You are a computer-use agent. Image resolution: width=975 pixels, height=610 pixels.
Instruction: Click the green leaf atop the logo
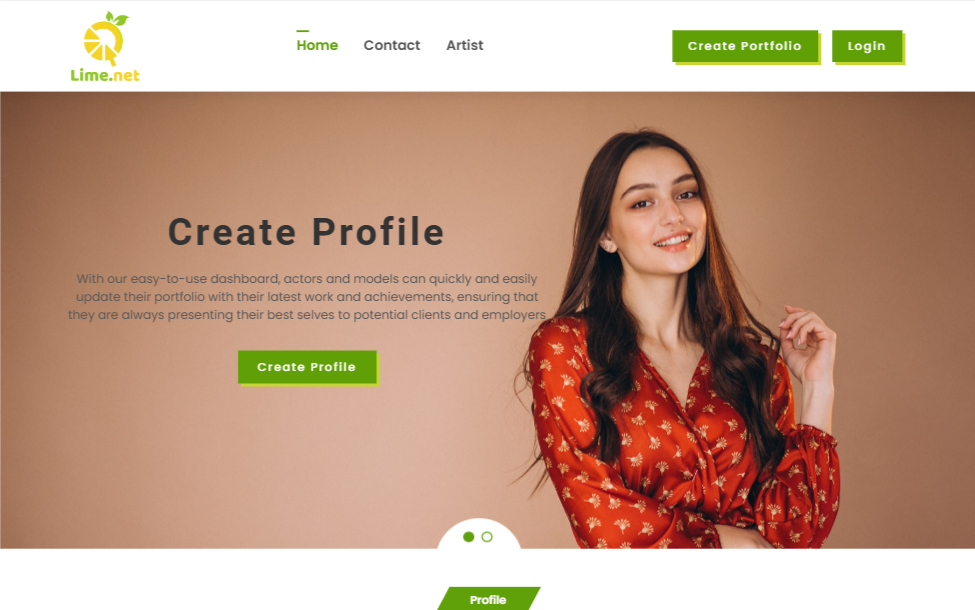coord(117,19)
